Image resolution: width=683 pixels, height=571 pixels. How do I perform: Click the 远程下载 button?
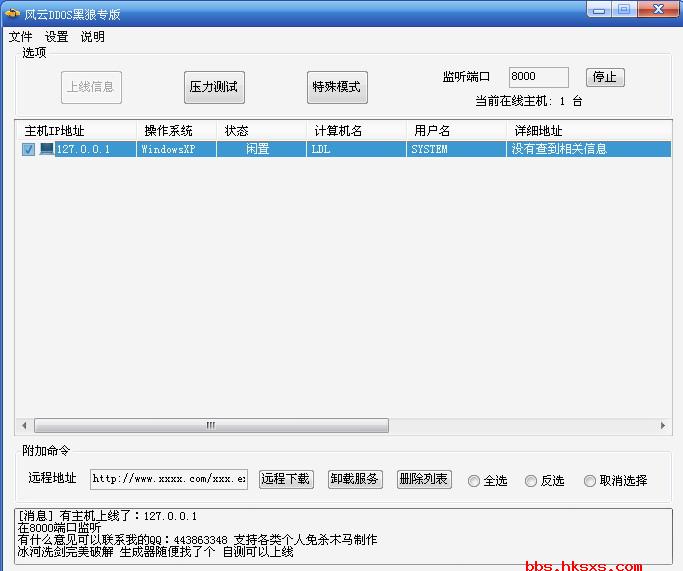(286, 479)
